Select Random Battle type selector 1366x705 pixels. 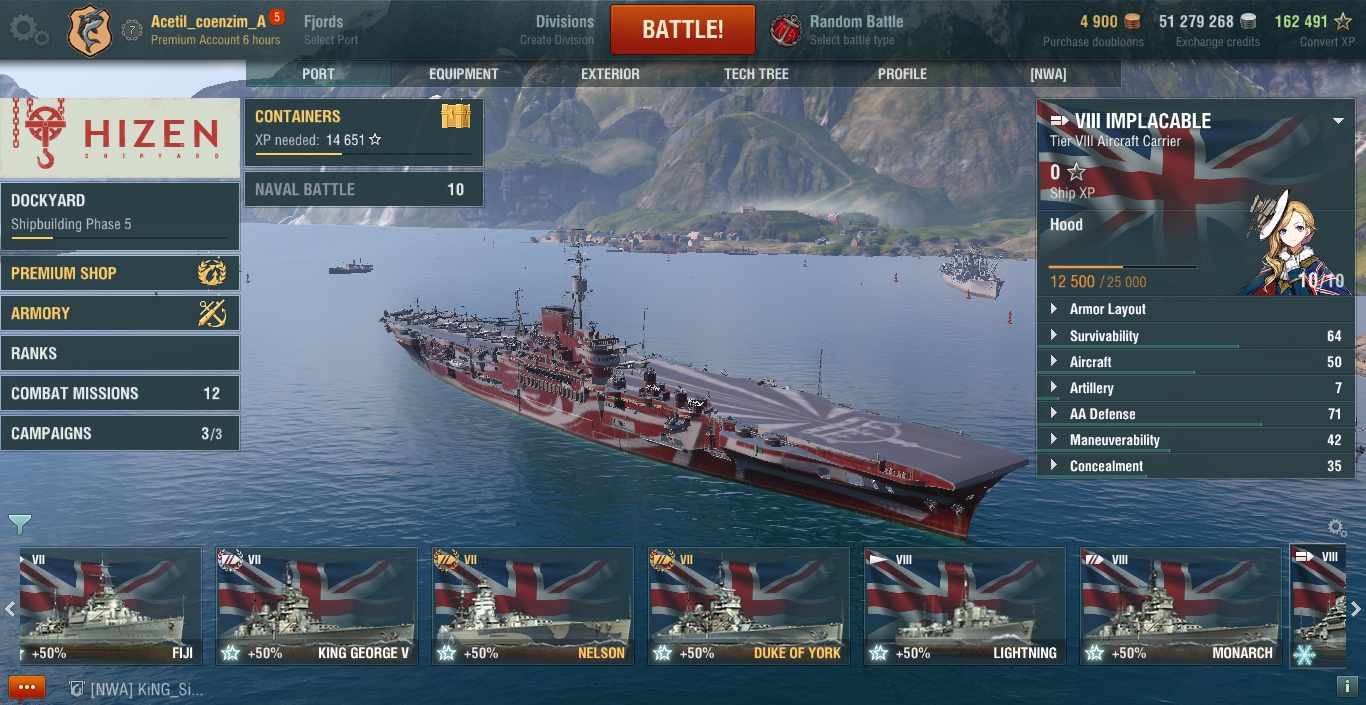click(x=838, y=30)
